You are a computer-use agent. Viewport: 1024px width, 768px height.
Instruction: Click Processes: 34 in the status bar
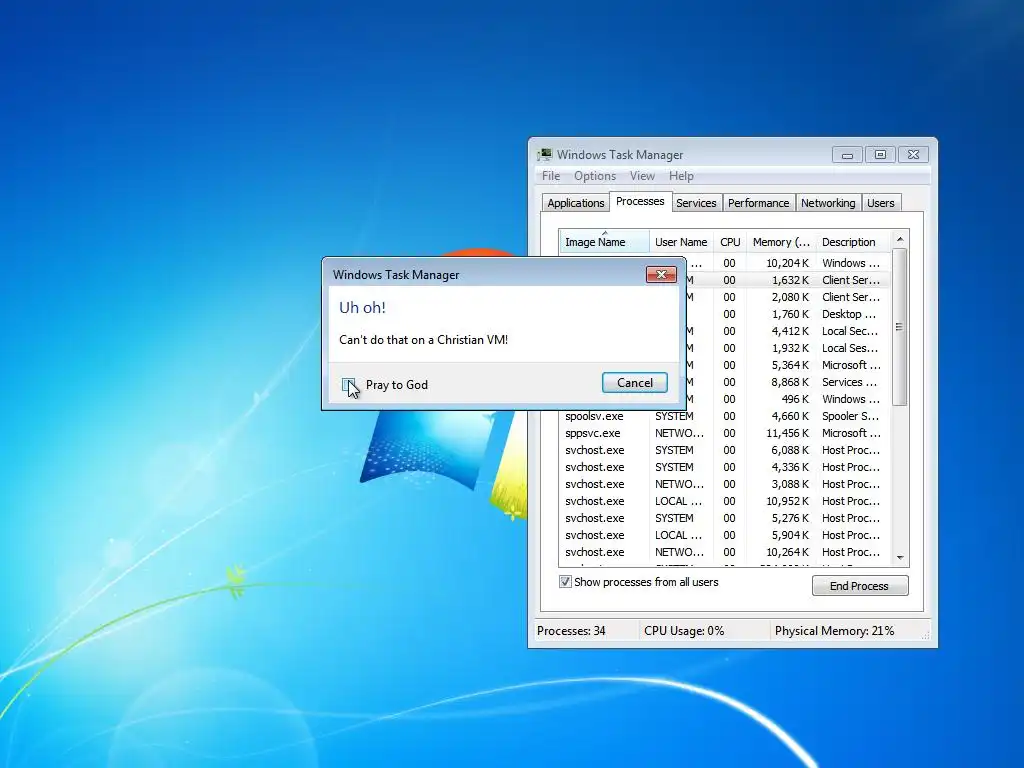571,631
